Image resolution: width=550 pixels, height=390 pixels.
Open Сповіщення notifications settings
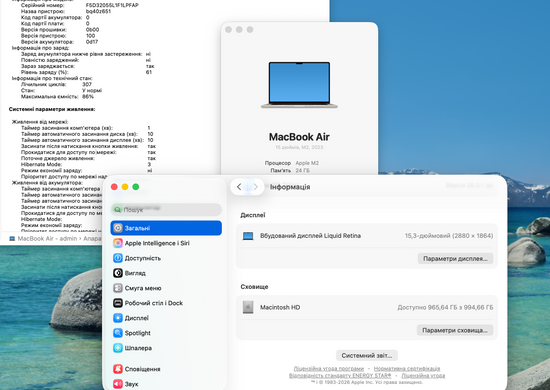click(x=166, y=369)
